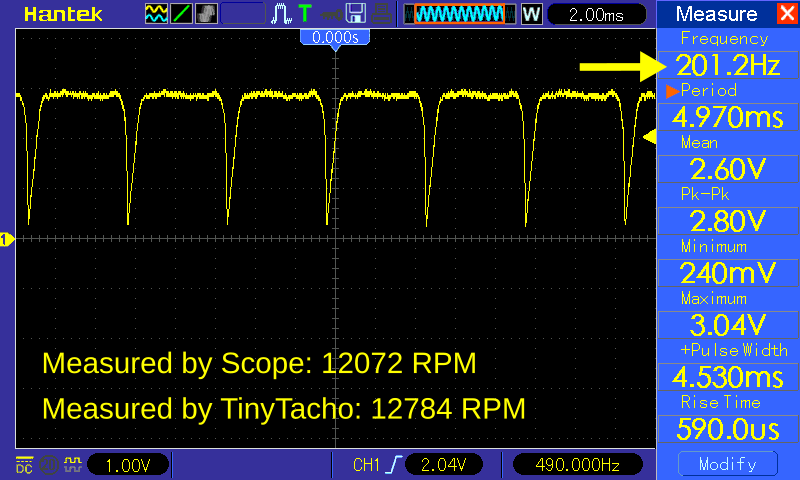The width and height of the screenshot is (800, 480).
Task: Click the 240mV minimum value
Action: pyautogui.click(x=728, y=273)
